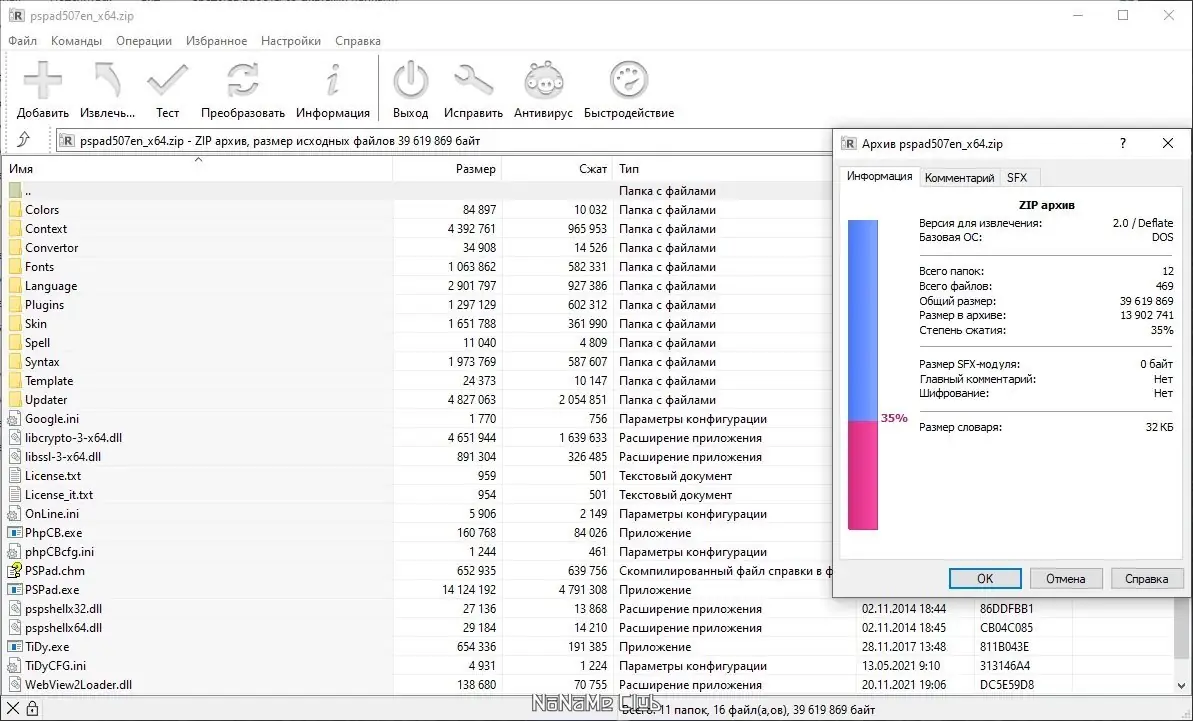Click the lock icon in status bar

(x=32, y=709)
